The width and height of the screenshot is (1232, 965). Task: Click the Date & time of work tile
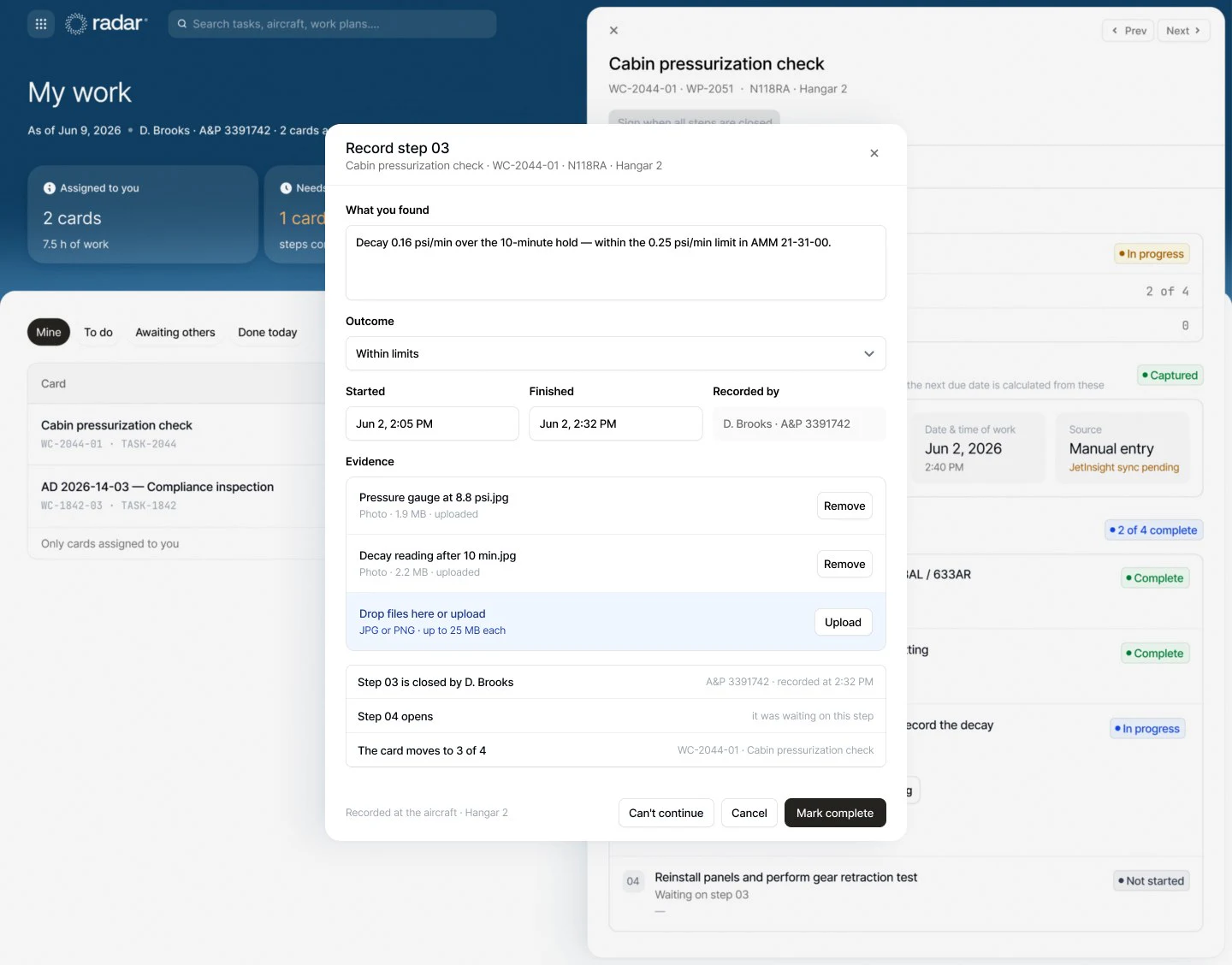[x=979, y=448]
